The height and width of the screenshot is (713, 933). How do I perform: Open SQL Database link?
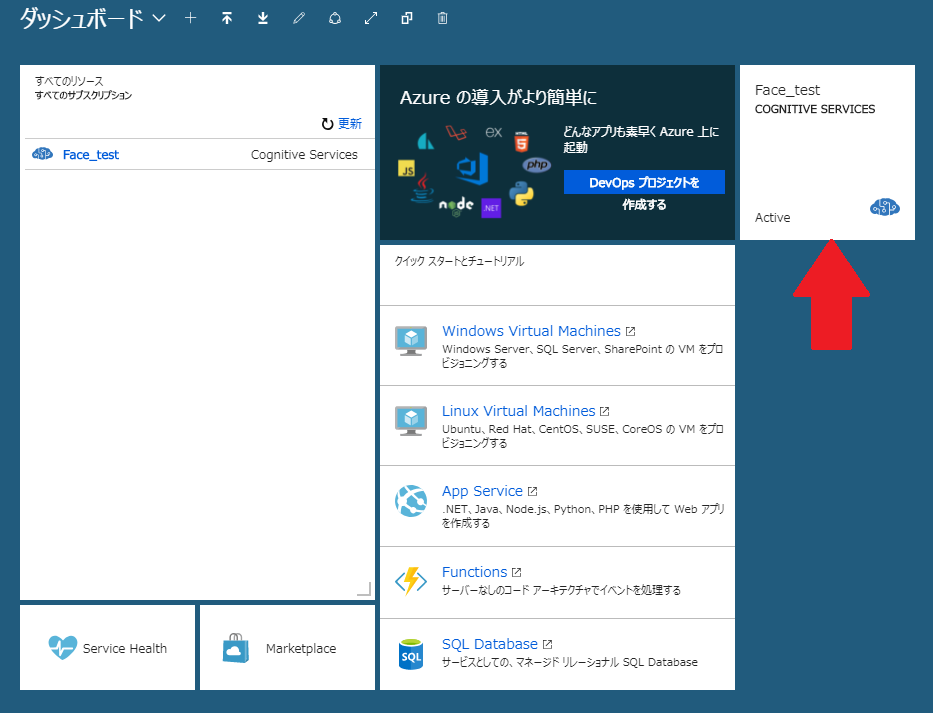(489, 644)
